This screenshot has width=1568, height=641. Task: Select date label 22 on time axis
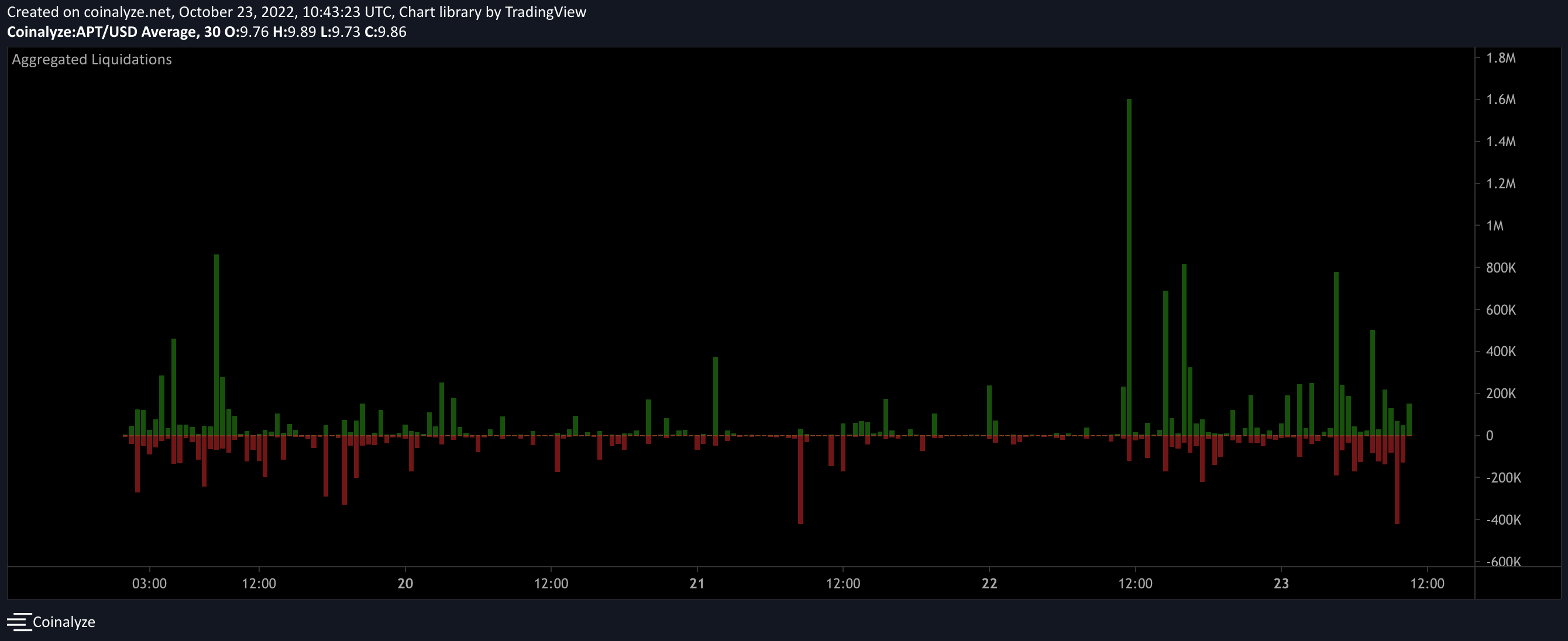(x=989, y=584)
